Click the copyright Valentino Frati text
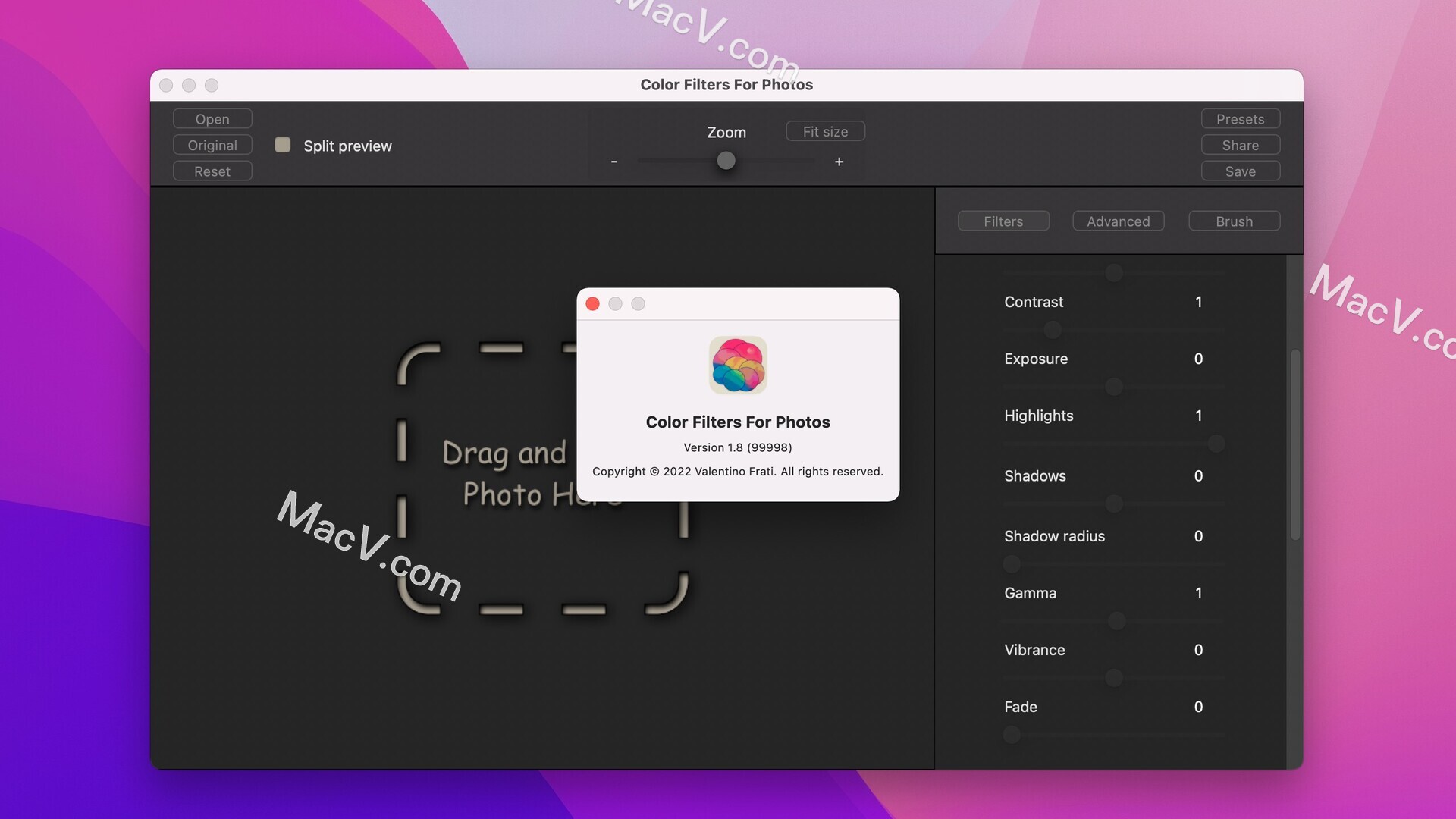The width and height of the screenshot is (1456, 819). (x=738, y=472)
